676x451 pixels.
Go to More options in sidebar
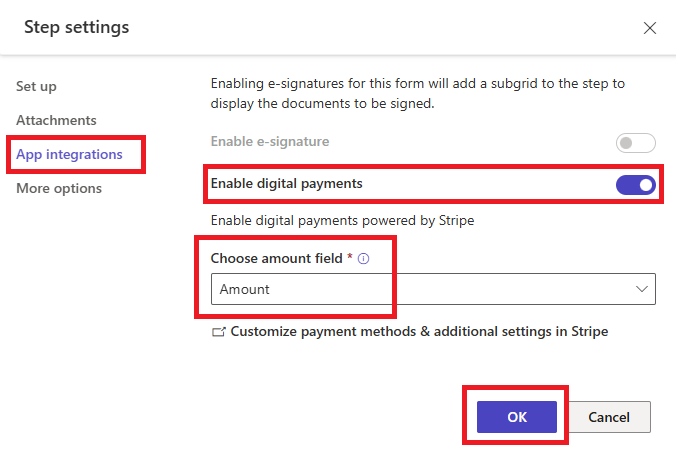[59, 188]
